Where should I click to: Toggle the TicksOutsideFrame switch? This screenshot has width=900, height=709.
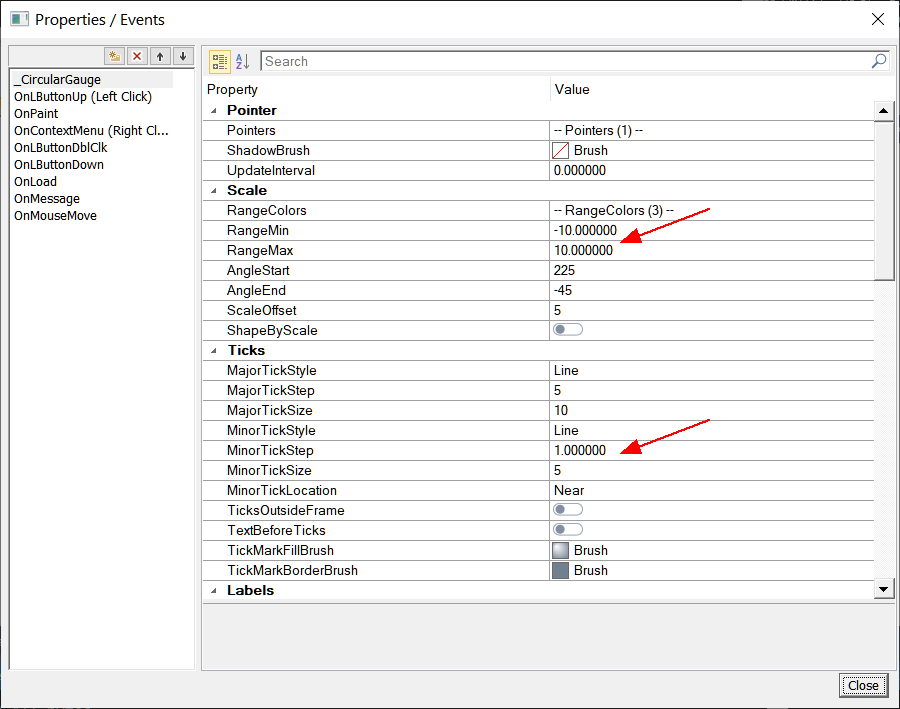click(568, 510)
